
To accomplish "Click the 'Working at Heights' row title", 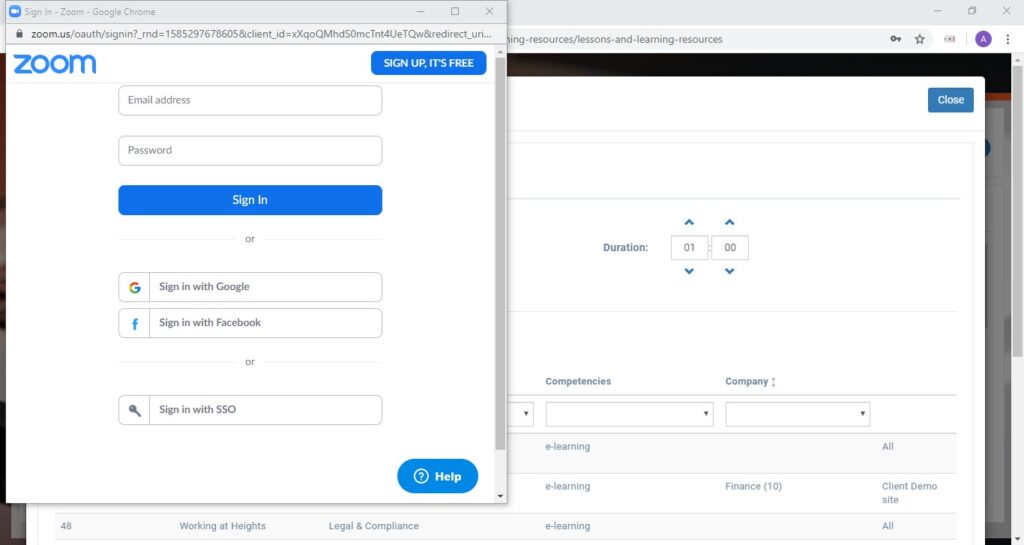I will pos(223,526).
